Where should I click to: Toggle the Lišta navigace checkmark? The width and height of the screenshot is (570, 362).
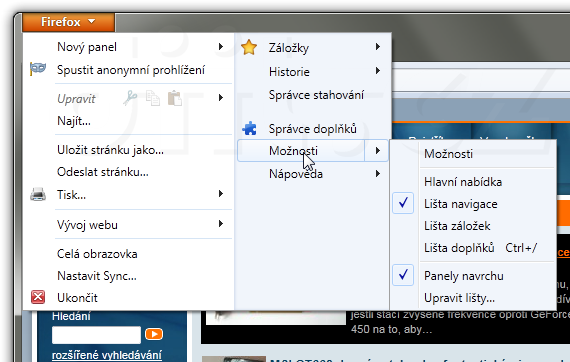coord(403,203)
